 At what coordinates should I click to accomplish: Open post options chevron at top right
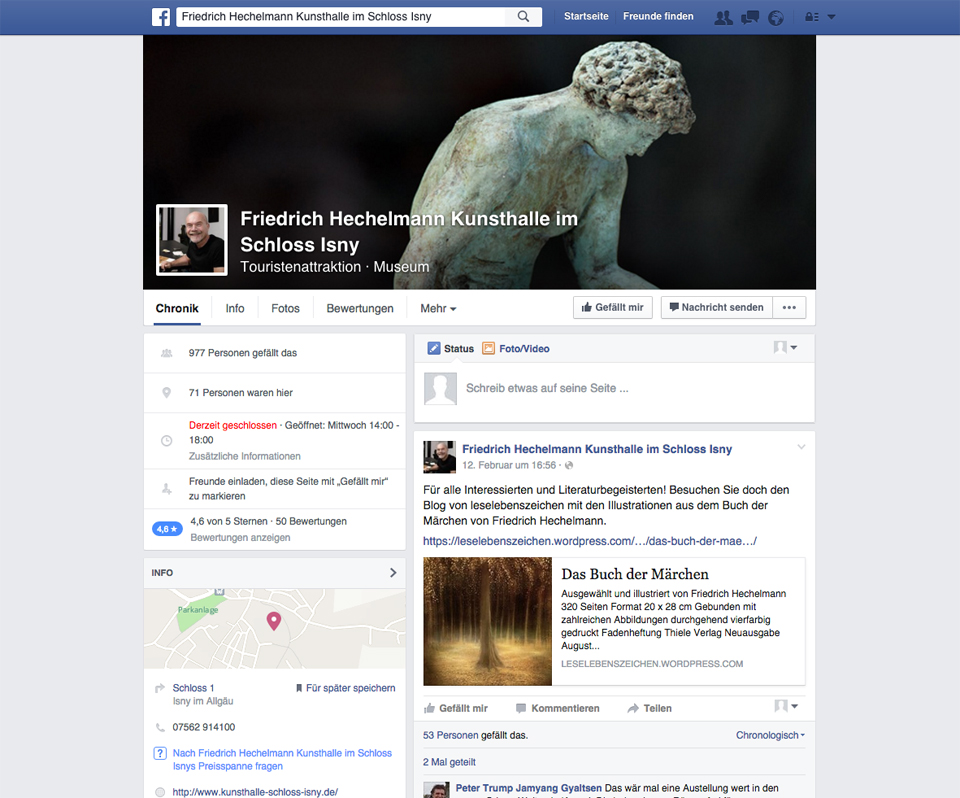coord(801,447)
